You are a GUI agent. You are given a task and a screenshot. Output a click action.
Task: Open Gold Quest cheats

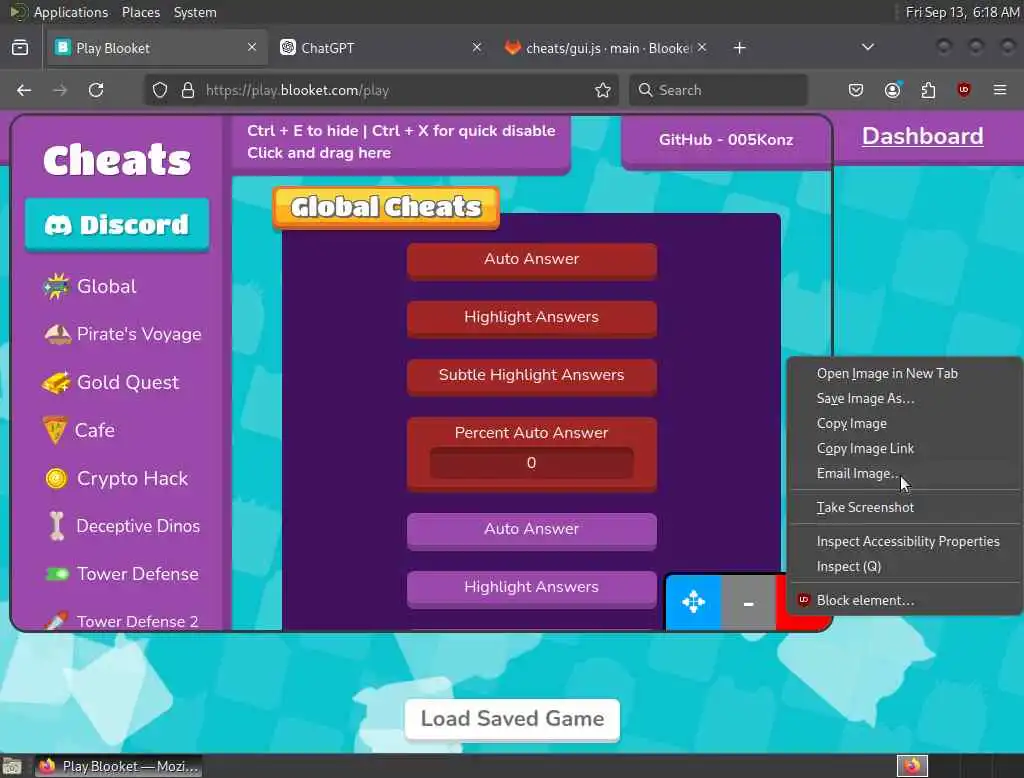coord(110,382)
